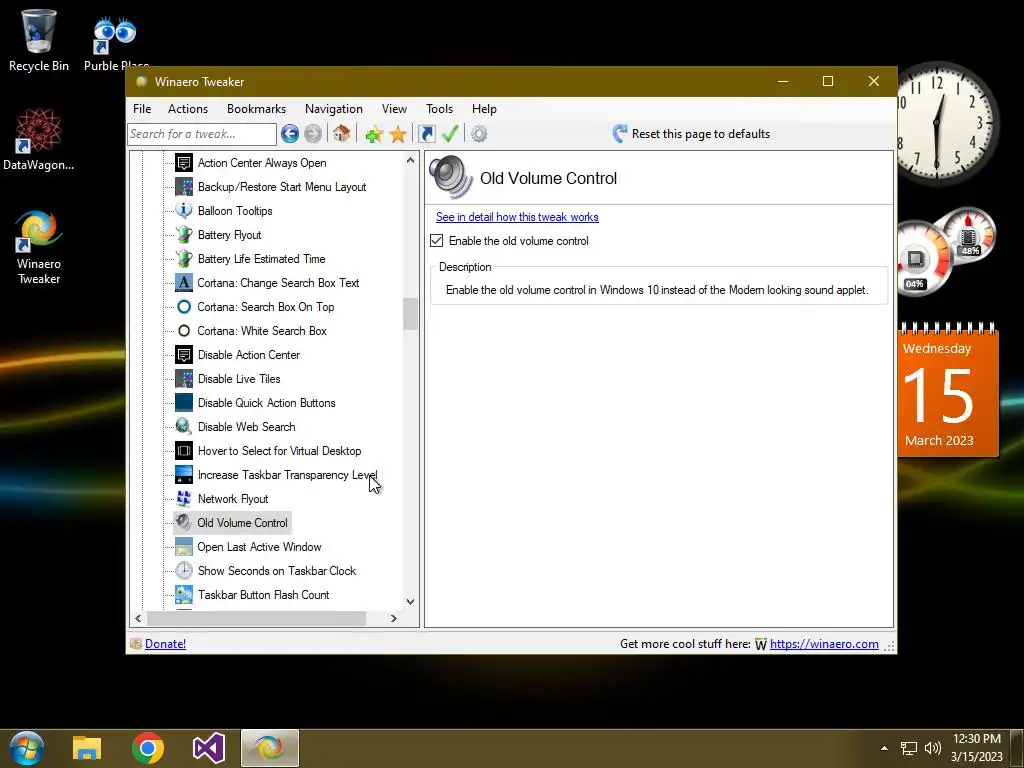
Task: Open the File menu
Action: (x=142, y=109)
